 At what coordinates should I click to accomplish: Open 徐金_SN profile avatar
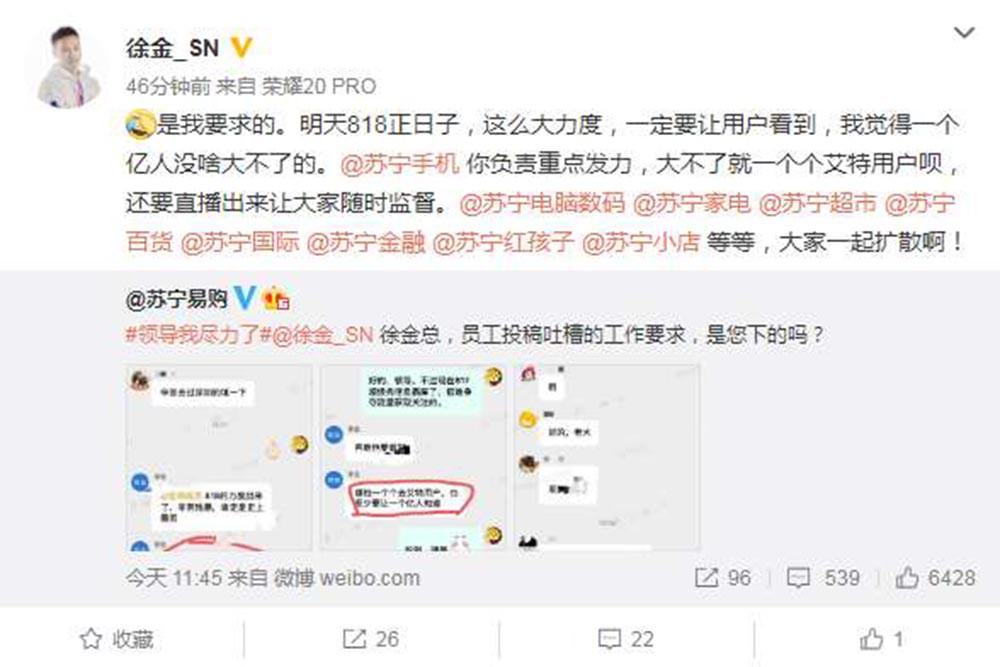(70, 66)
